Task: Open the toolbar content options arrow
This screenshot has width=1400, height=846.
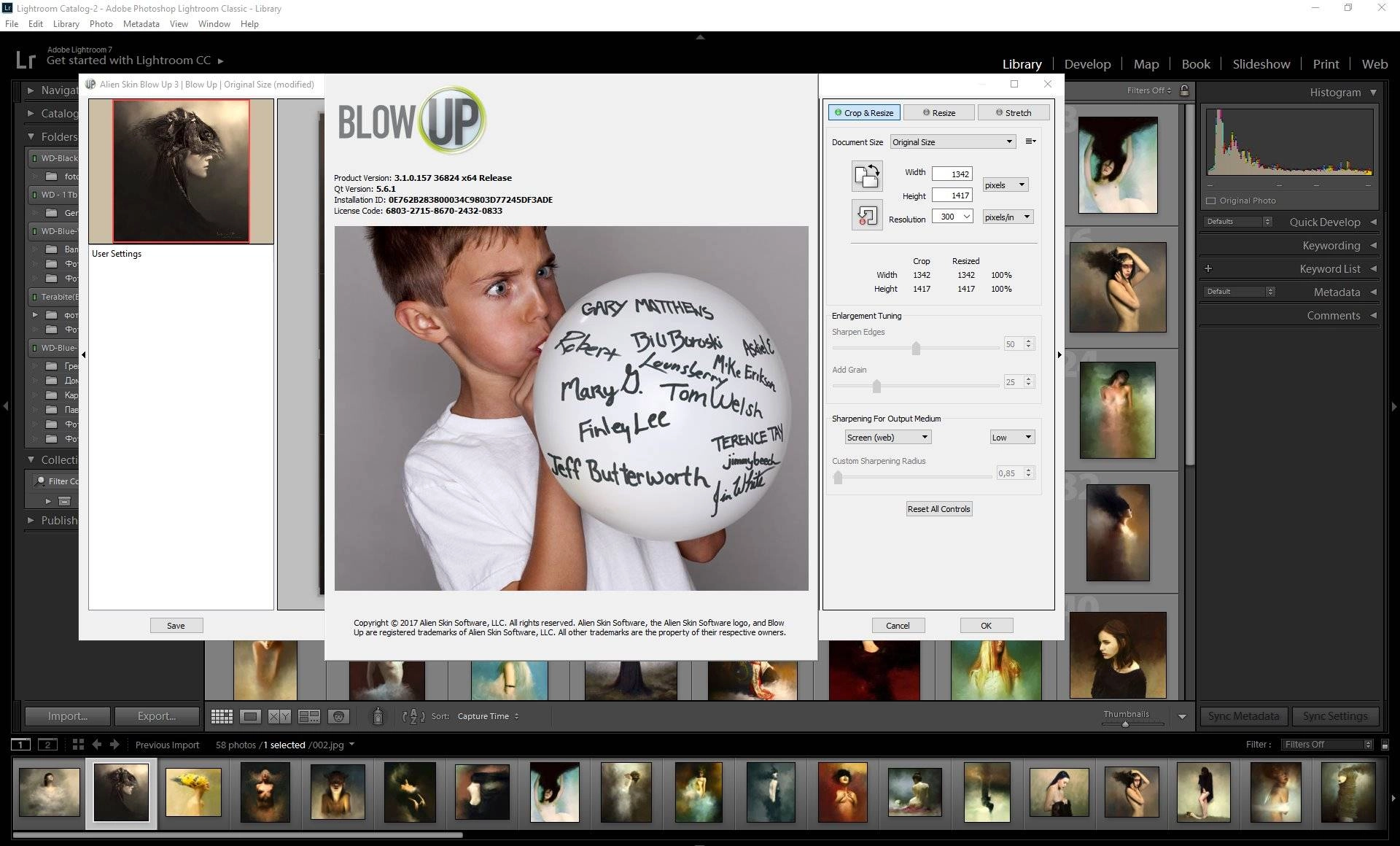Action: click(1182, 717)
